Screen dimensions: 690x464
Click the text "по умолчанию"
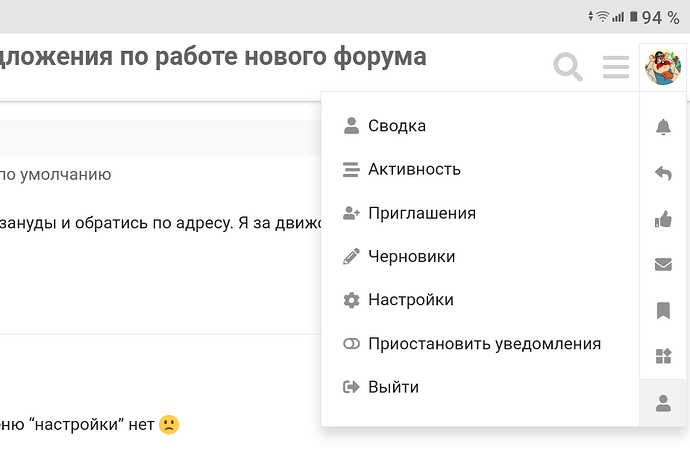click(x=55, y=175)
